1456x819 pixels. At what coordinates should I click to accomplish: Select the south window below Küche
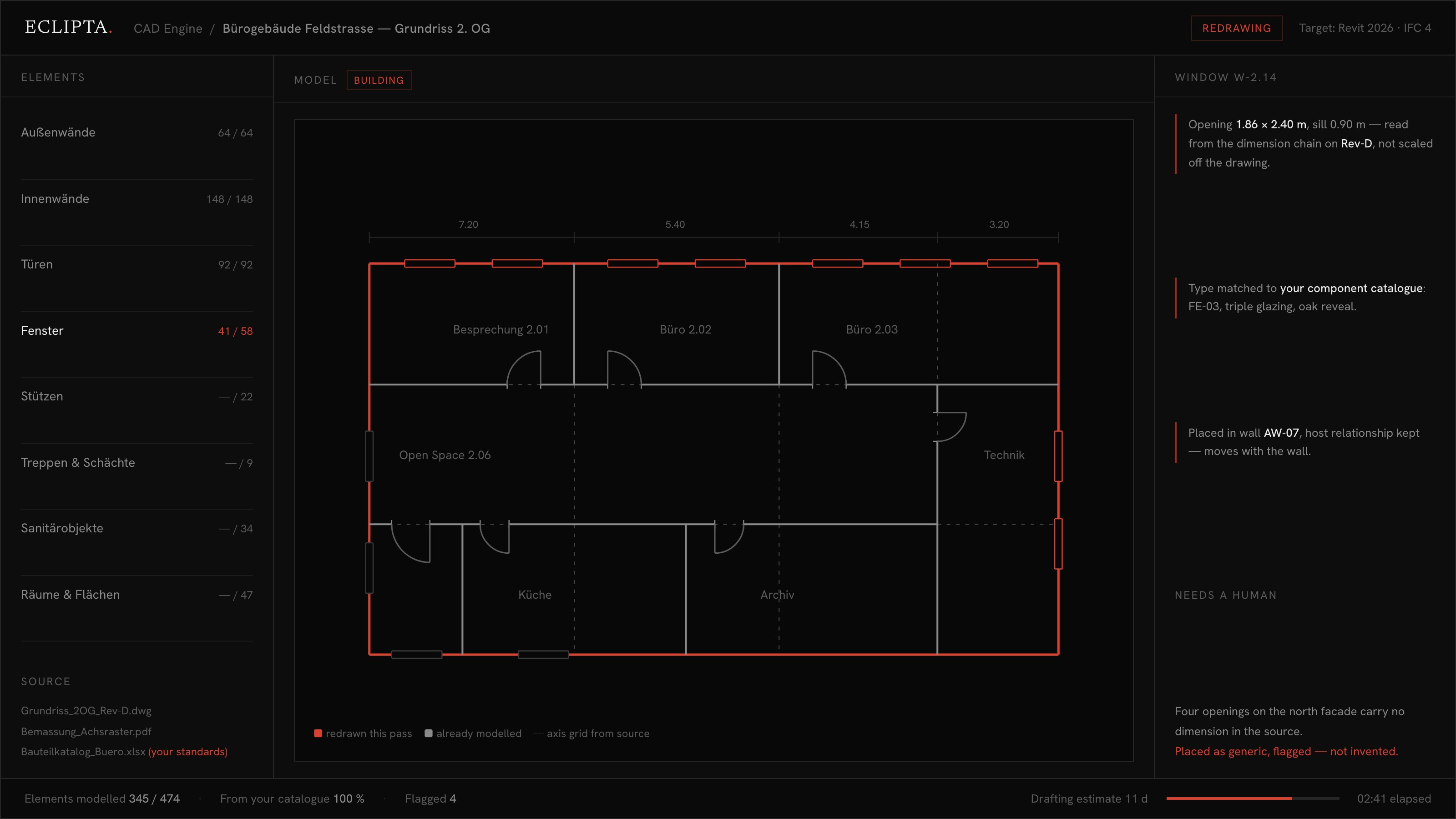coord(543,655)
